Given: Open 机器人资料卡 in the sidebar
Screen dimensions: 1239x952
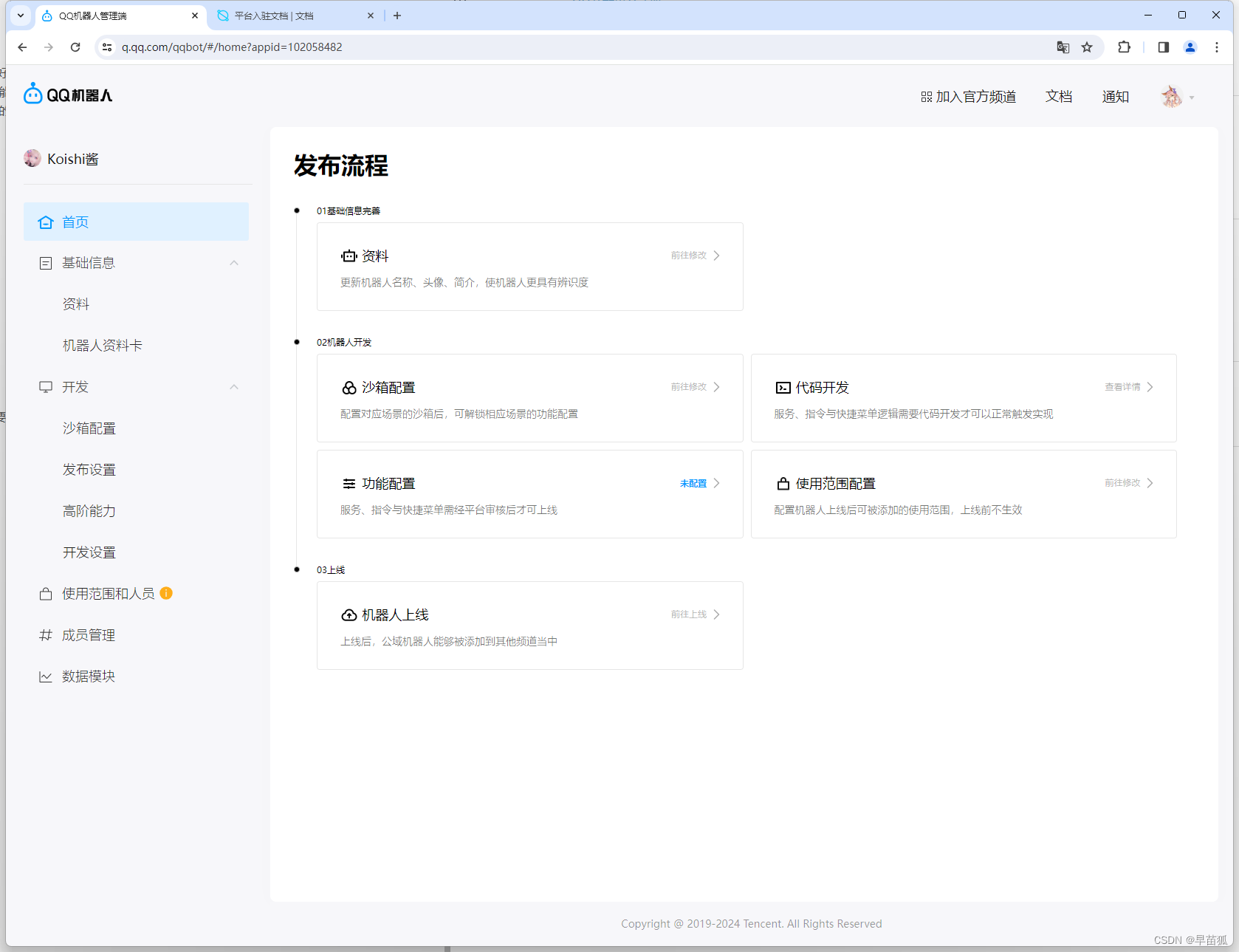Looking at the screenshot, I should [x=103, y=346].
